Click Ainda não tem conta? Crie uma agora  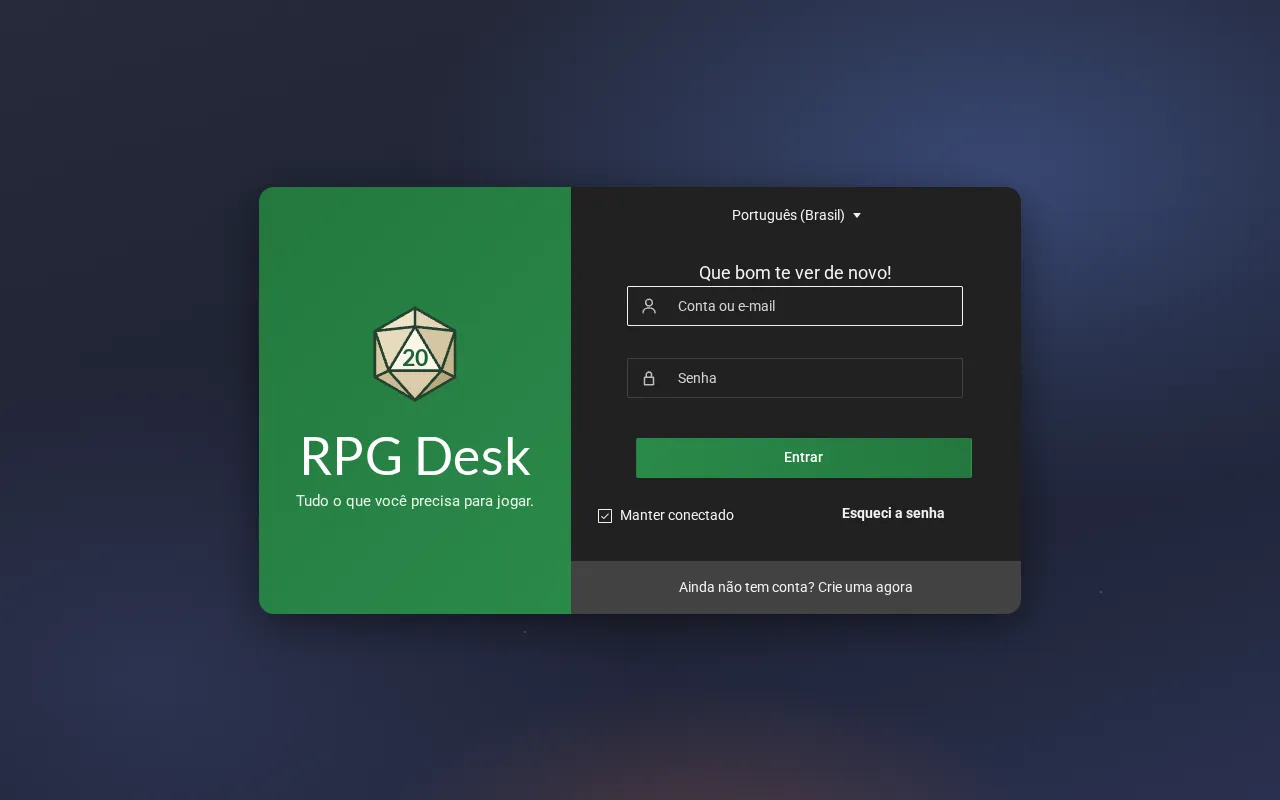pyautogui.click(x=796, y=587)
